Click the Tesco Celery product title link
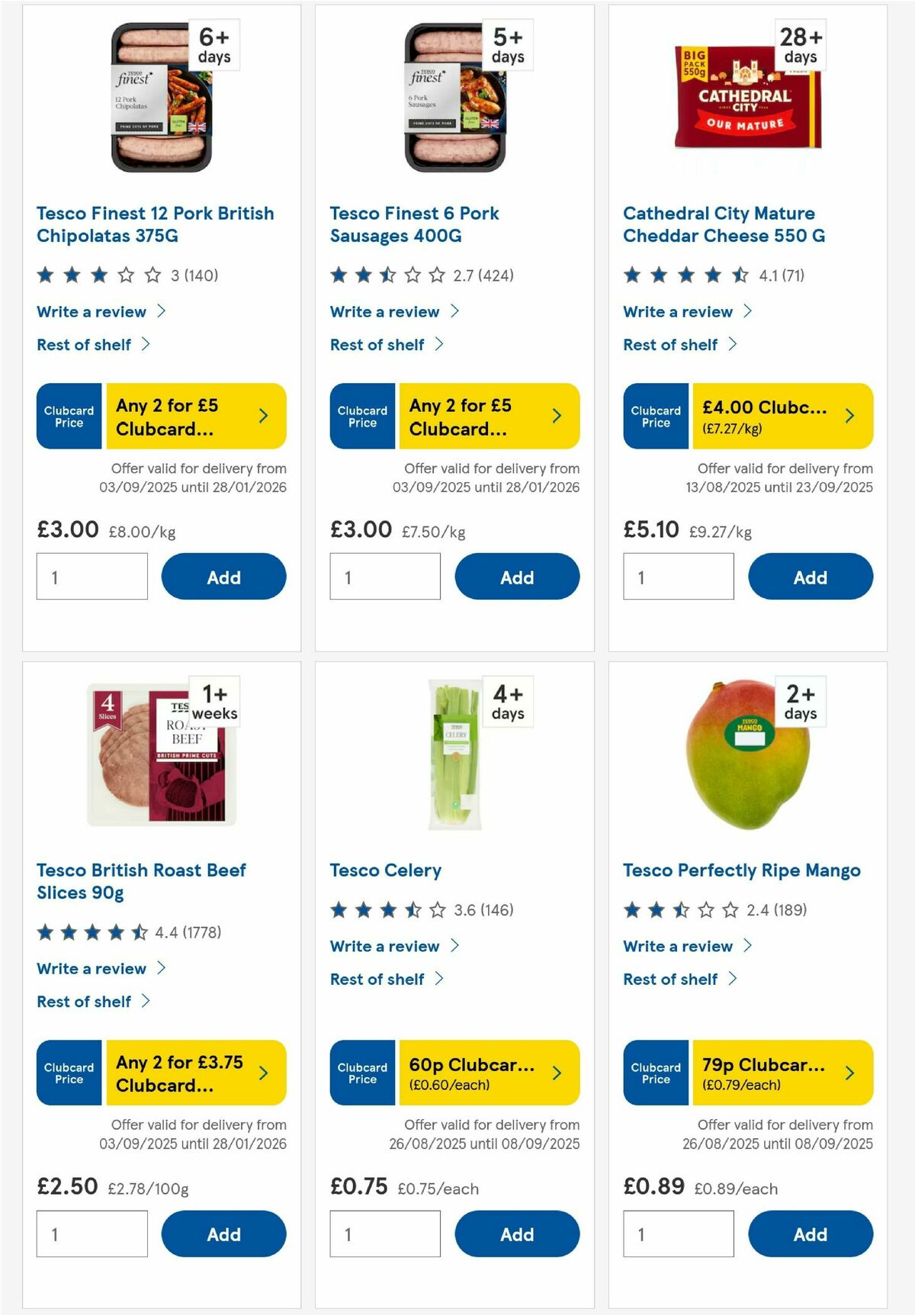 (x=385, y=870)
